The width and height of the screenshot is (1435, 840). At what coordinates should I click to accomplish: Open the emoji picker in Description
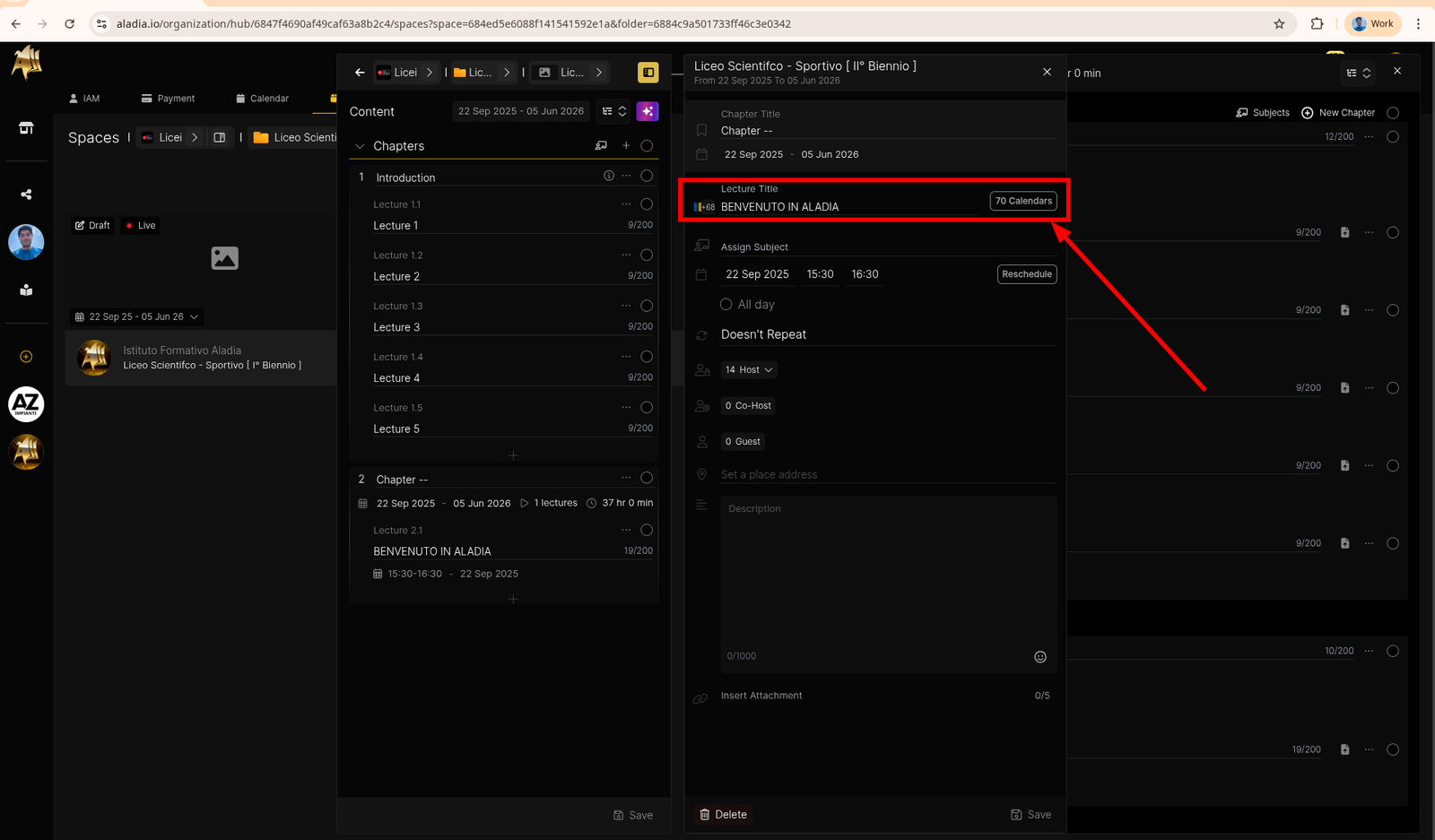pyautogui.click(x=1040, y=657)
